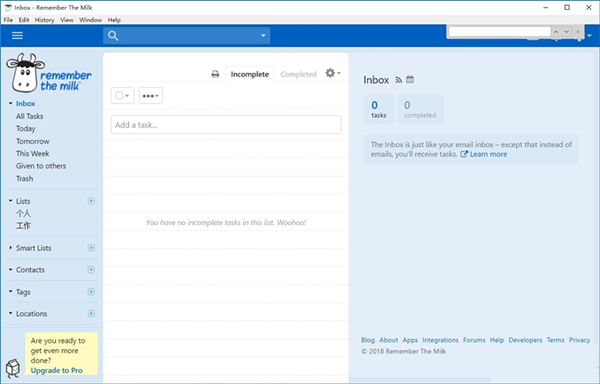Open the hamburger sidebar menu
Viewport: 600px width, 384px height.
(17, 36)
